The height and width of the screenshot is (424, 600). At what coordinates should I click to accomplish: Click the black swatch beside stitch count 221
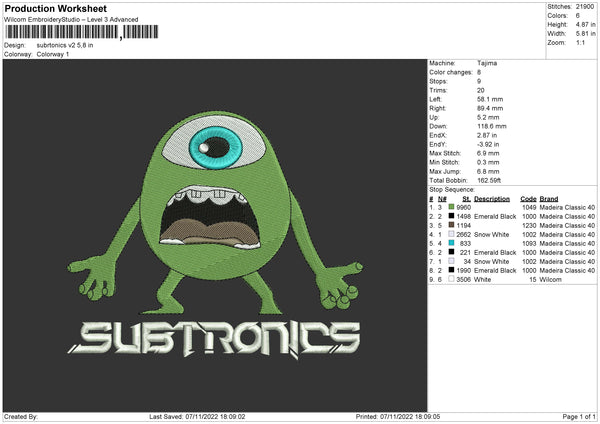pos(452,252)
